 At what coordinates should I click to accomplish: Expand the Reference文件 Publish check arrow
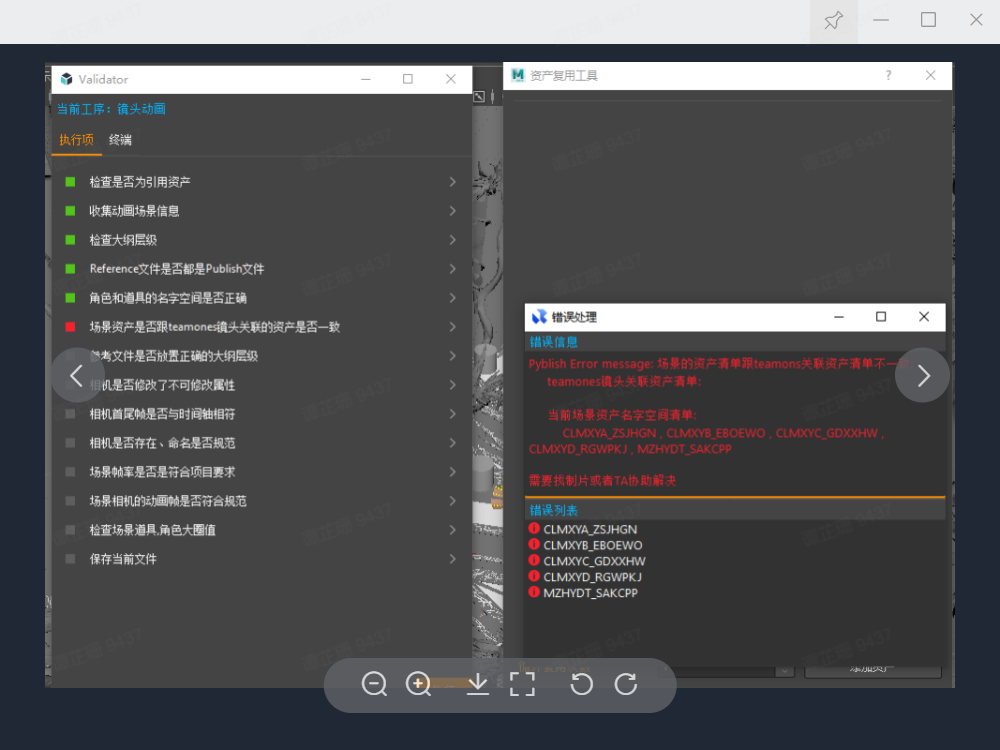452,268
